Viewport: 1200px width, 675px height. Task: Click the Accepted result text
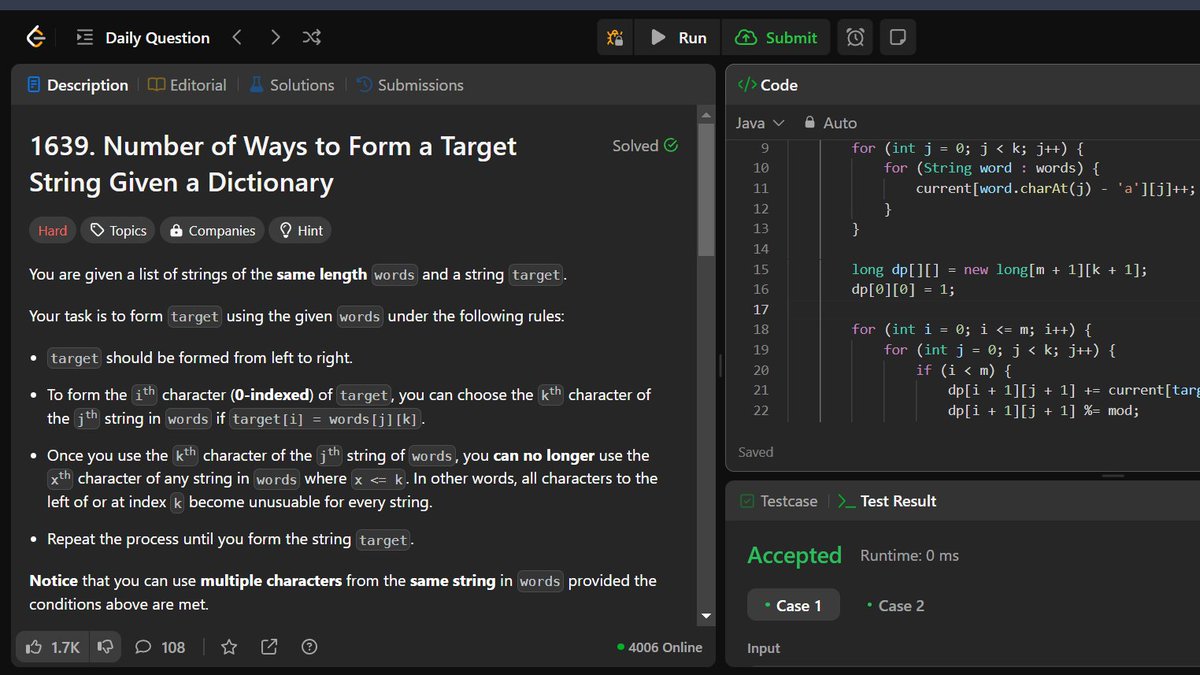coord(795,555)
